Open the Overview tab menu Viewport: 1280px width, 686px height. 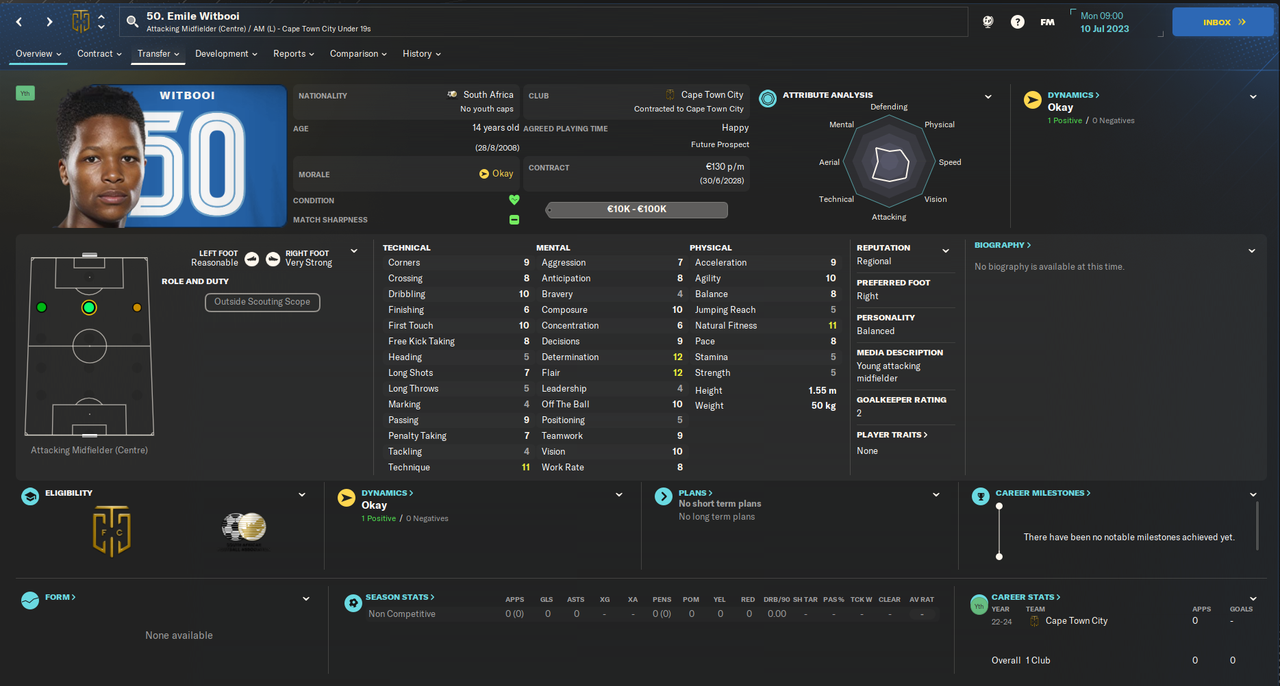(x=38, y=54)
